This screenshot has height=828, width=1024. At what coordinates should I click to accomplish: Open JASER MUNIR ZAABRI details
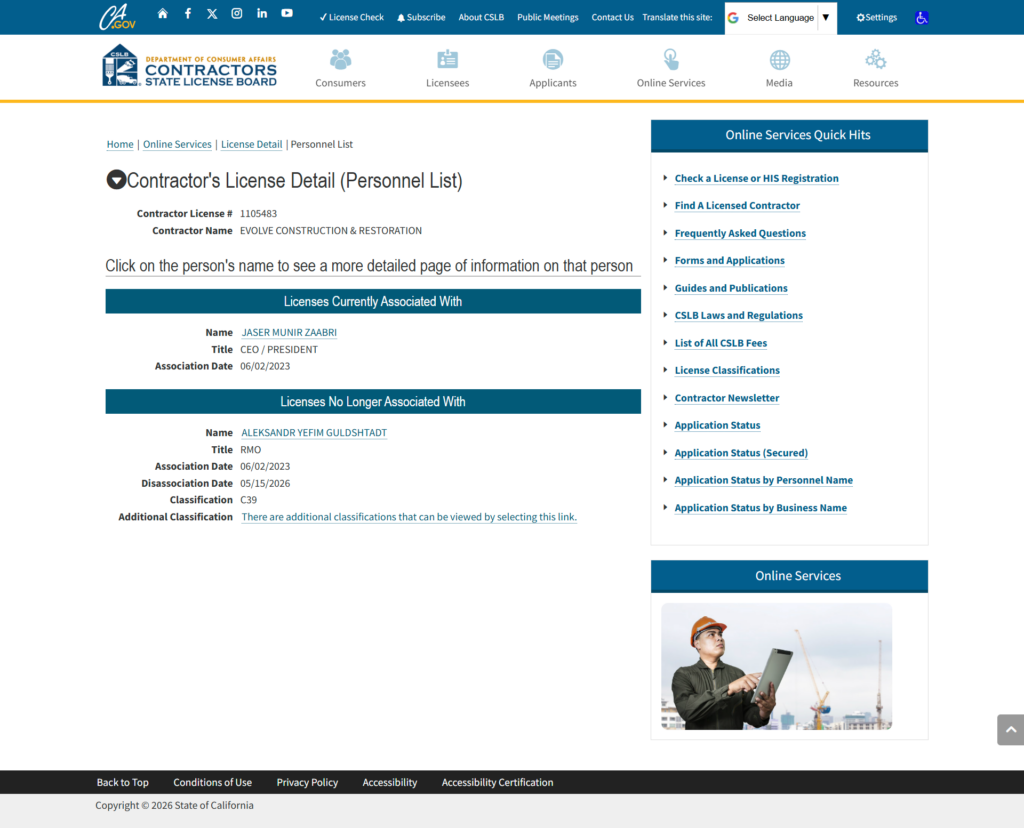pyautogui.click(x=289, y=332)
